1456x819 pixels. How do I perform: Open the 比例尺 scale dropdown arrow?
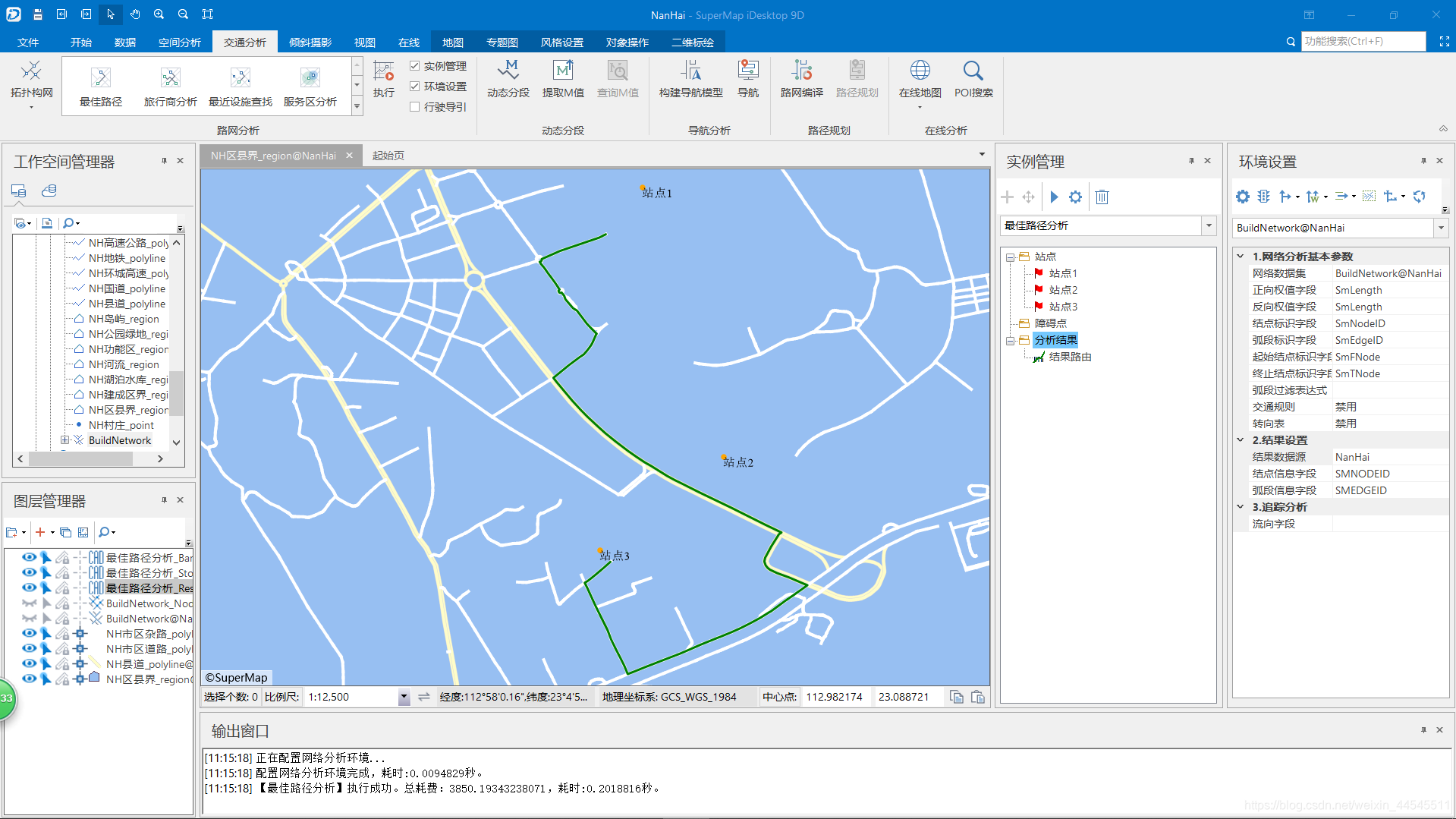pos(404,697)
